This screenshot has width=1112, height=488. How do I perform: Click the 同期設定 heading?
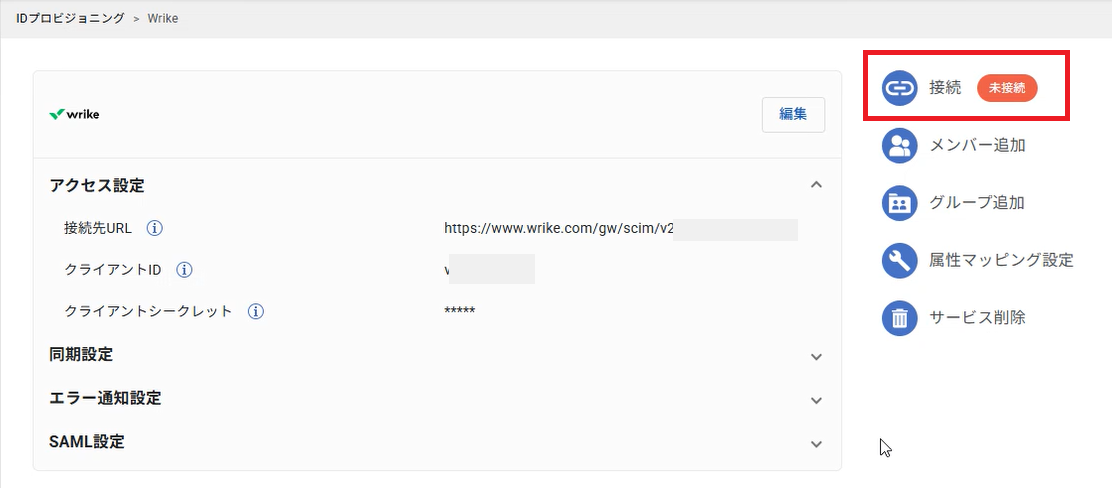(x=81, y=355)
